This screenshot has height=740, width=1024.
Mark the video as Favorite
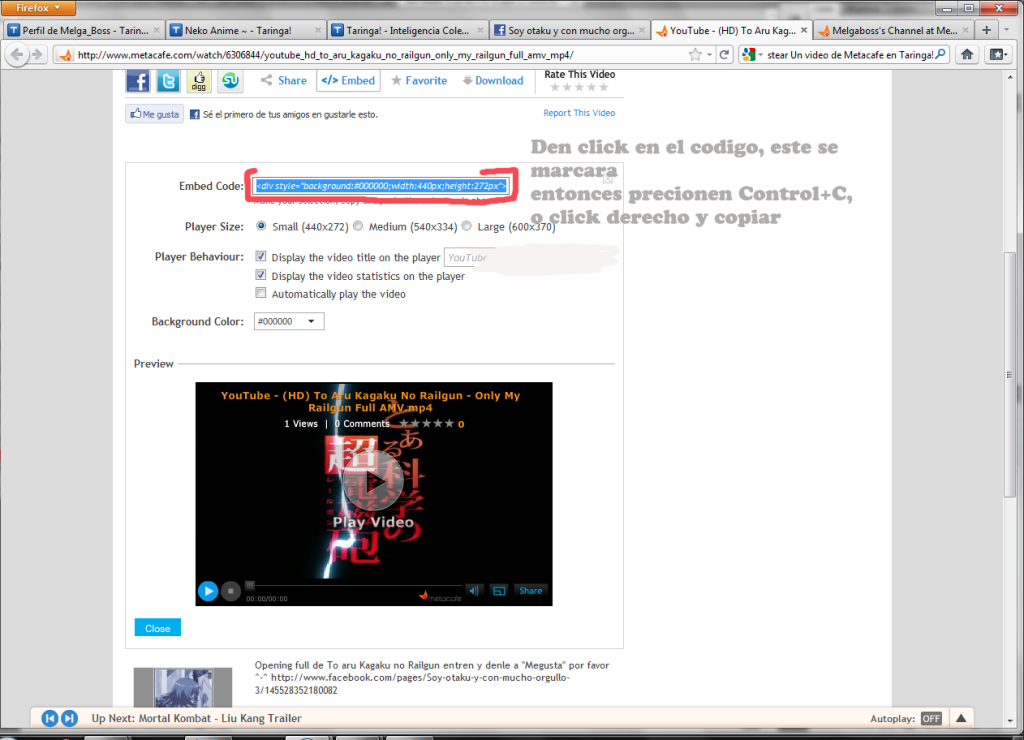tap(419, 80)
